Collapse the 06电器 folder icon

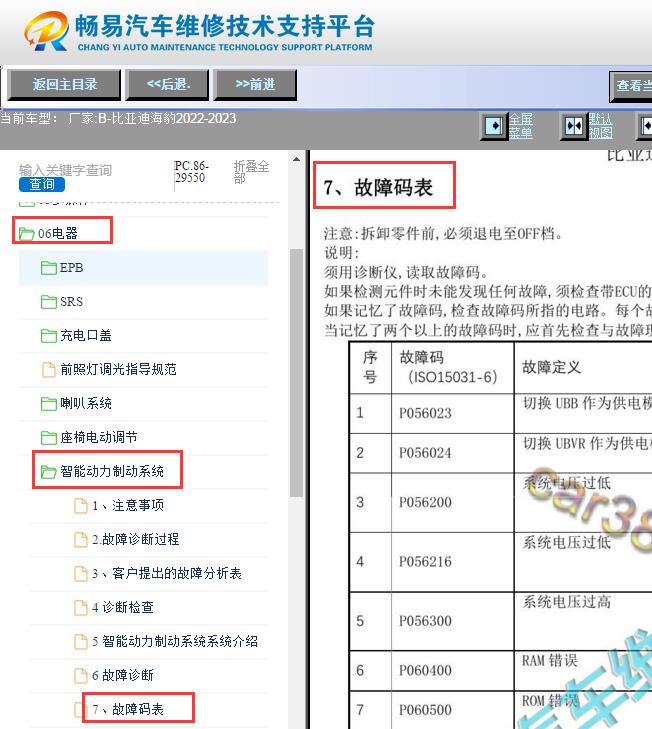pos(27,233)
